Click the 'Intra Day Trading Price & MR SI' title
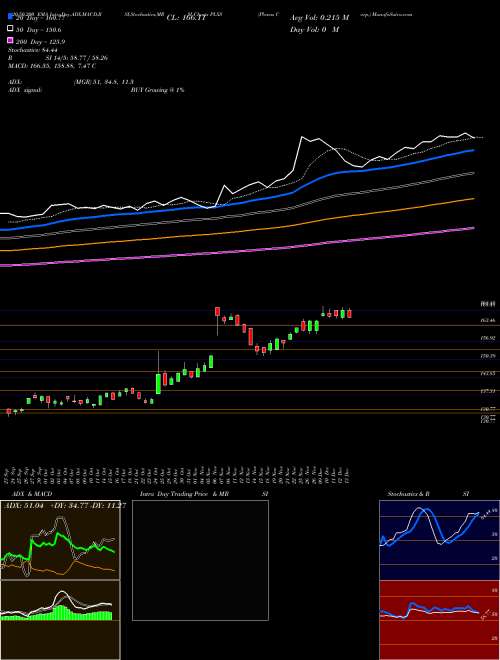The height and width of the screenshot is (660, 500). coord(204,494)
